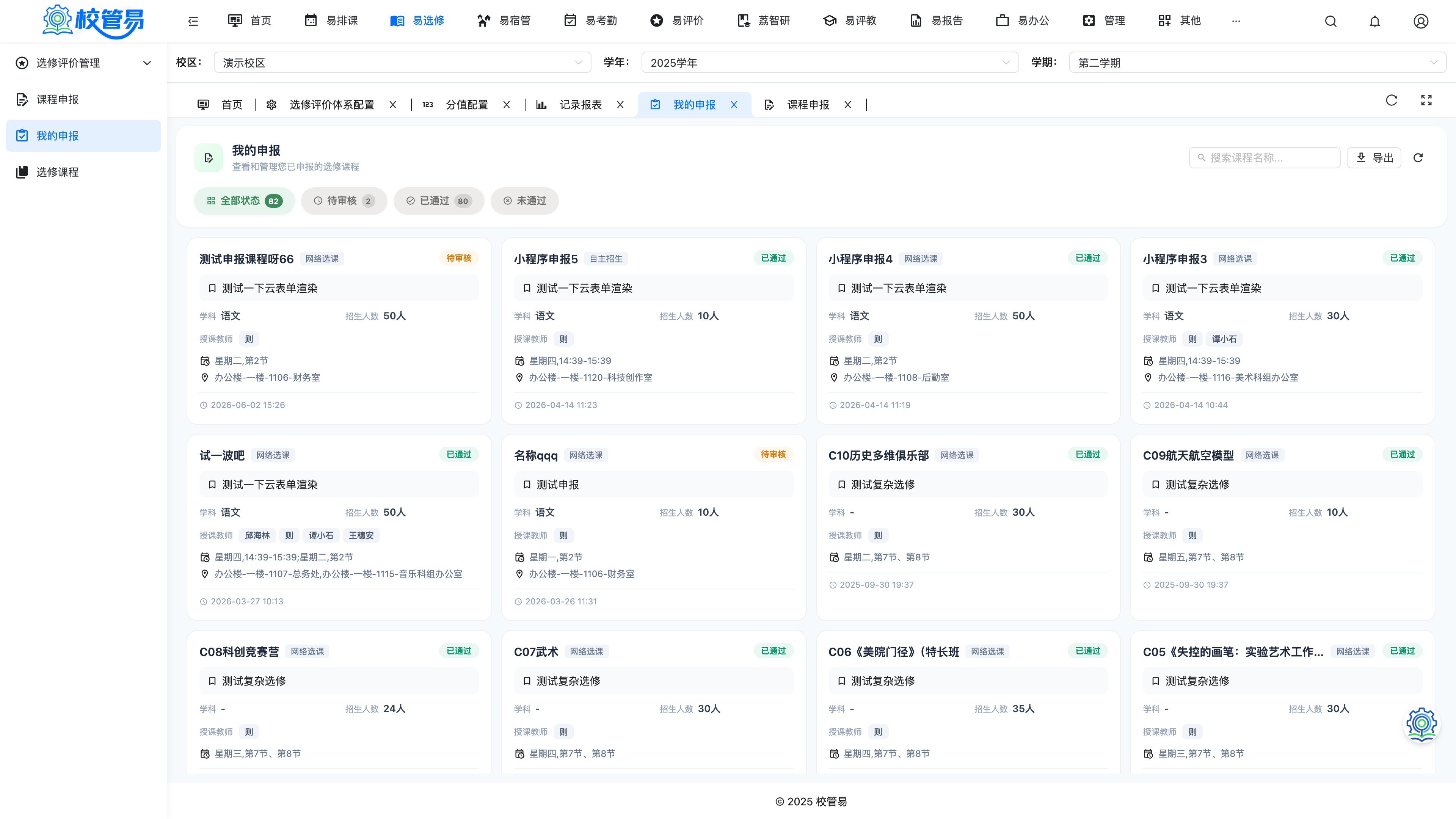Image resolution: width=1456 pixels, height=819 pixels.
Task: Open 荔智研 module
Action: (x=763, y=21)
